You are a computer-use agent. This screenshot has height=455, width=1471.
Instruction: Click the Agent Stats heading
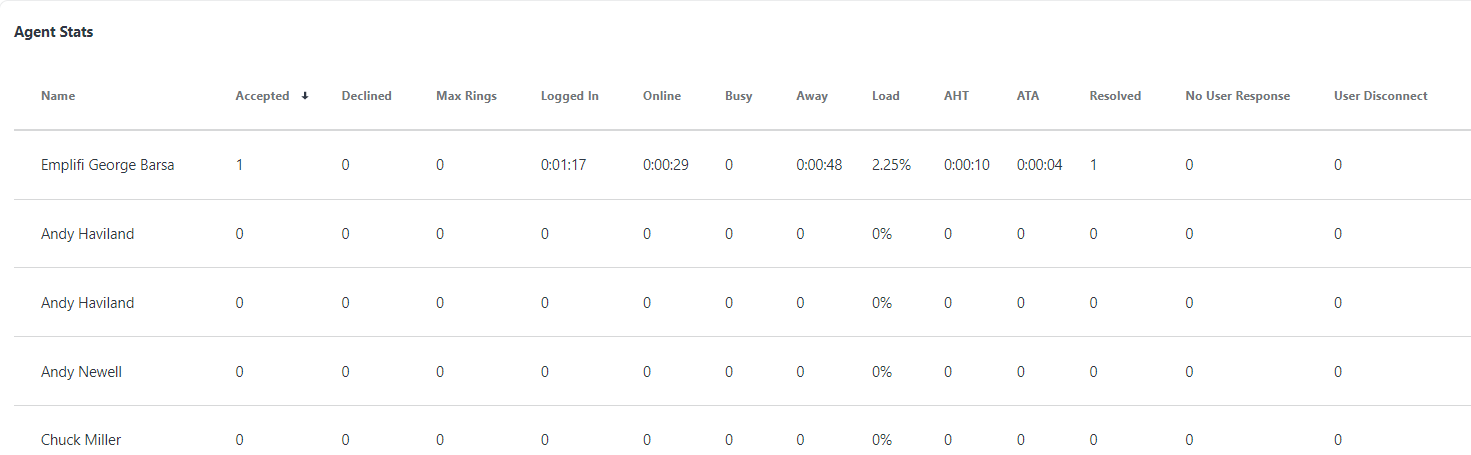pyautogui.click(x=54, y=32)
